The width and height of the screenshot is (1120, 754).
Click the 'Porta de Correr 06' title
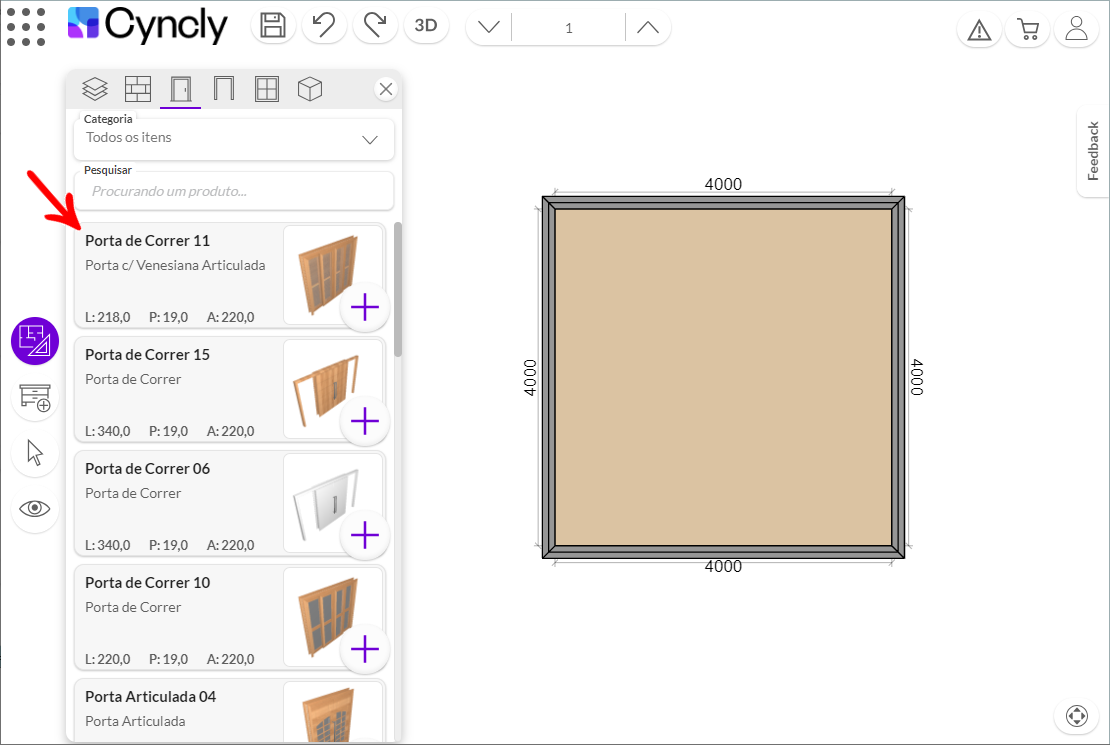pyautogui.click(x=148, y=469)
